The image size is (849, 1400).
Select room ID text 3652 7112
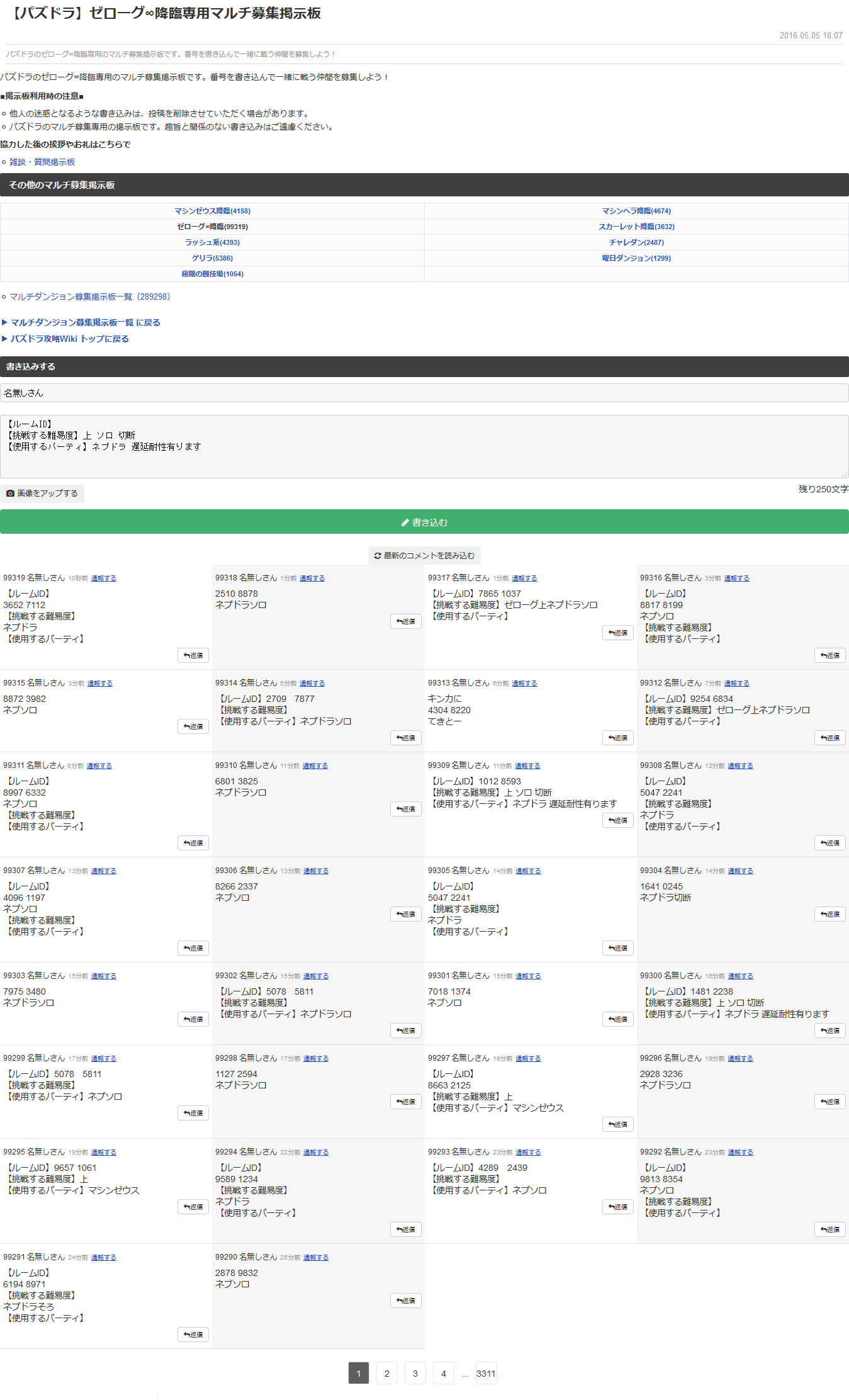click(x=25, y=606)
